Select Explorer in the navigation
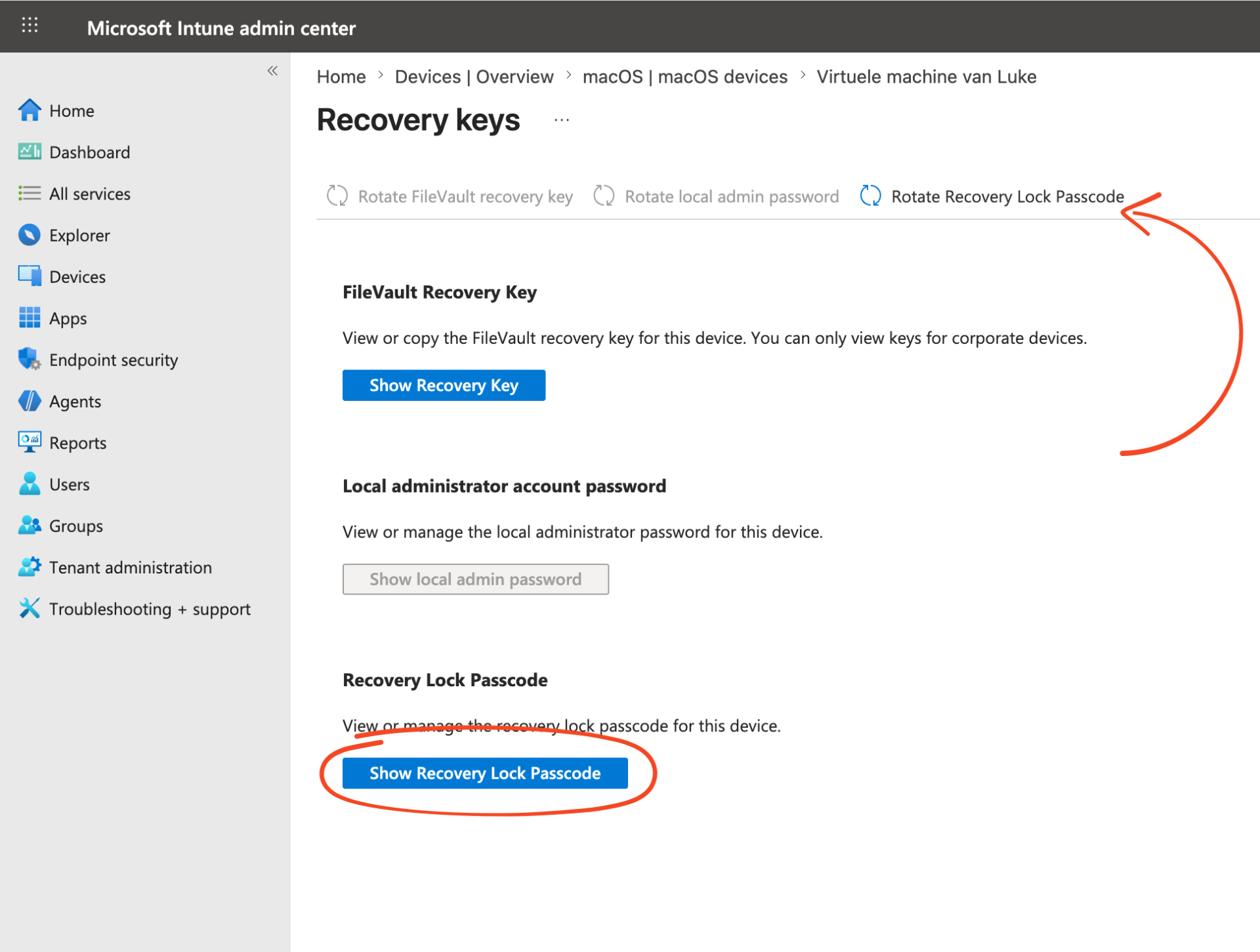The height and width of the screenshot is (952, 1260). pos(79,236)
